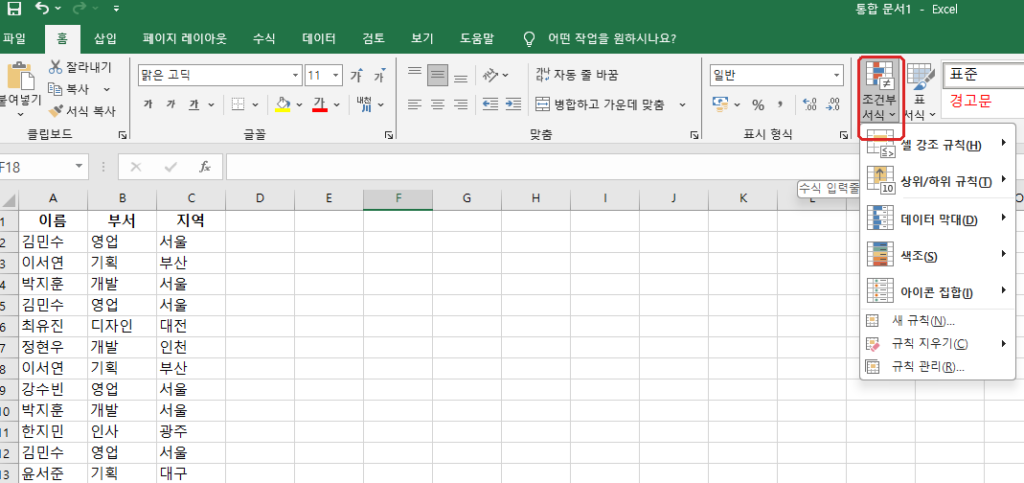The width and height of the screenshot is (1024, 483).
Task: Click the phonetic guide 내천 icon
Action: [364, 104]
